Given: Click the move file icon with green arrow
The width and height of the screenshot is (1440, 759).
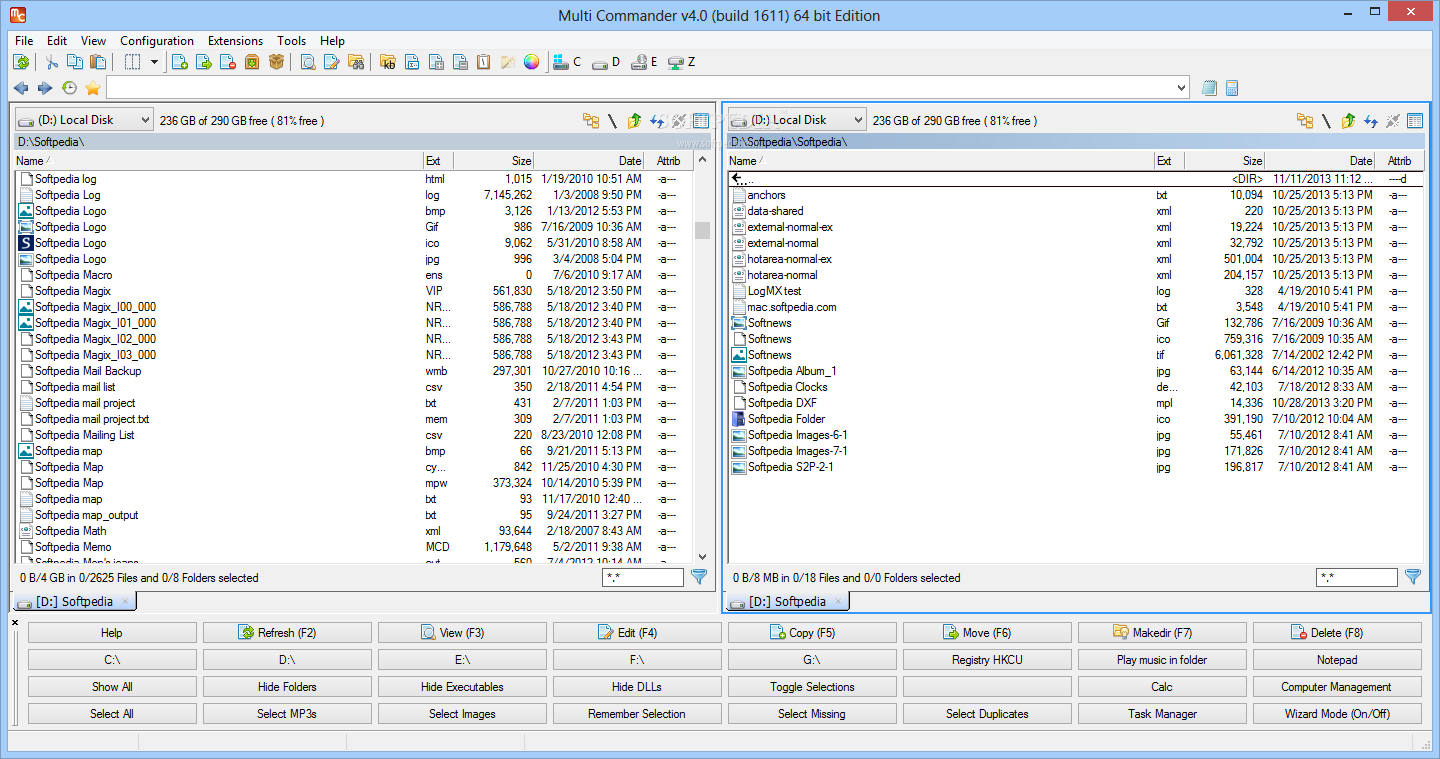Looking at the screenshot, I should point(204,62).
